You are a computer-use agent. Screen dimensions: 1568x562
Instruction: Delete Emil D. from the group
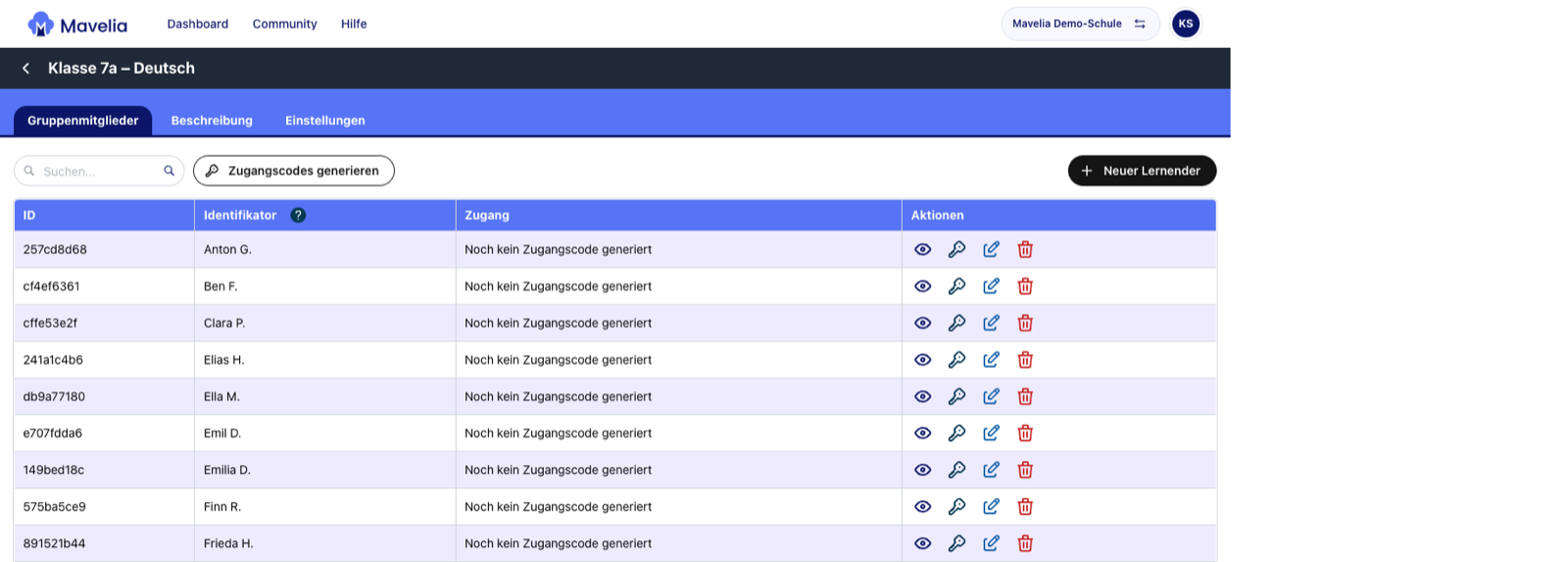click(x=1025, y=433)
